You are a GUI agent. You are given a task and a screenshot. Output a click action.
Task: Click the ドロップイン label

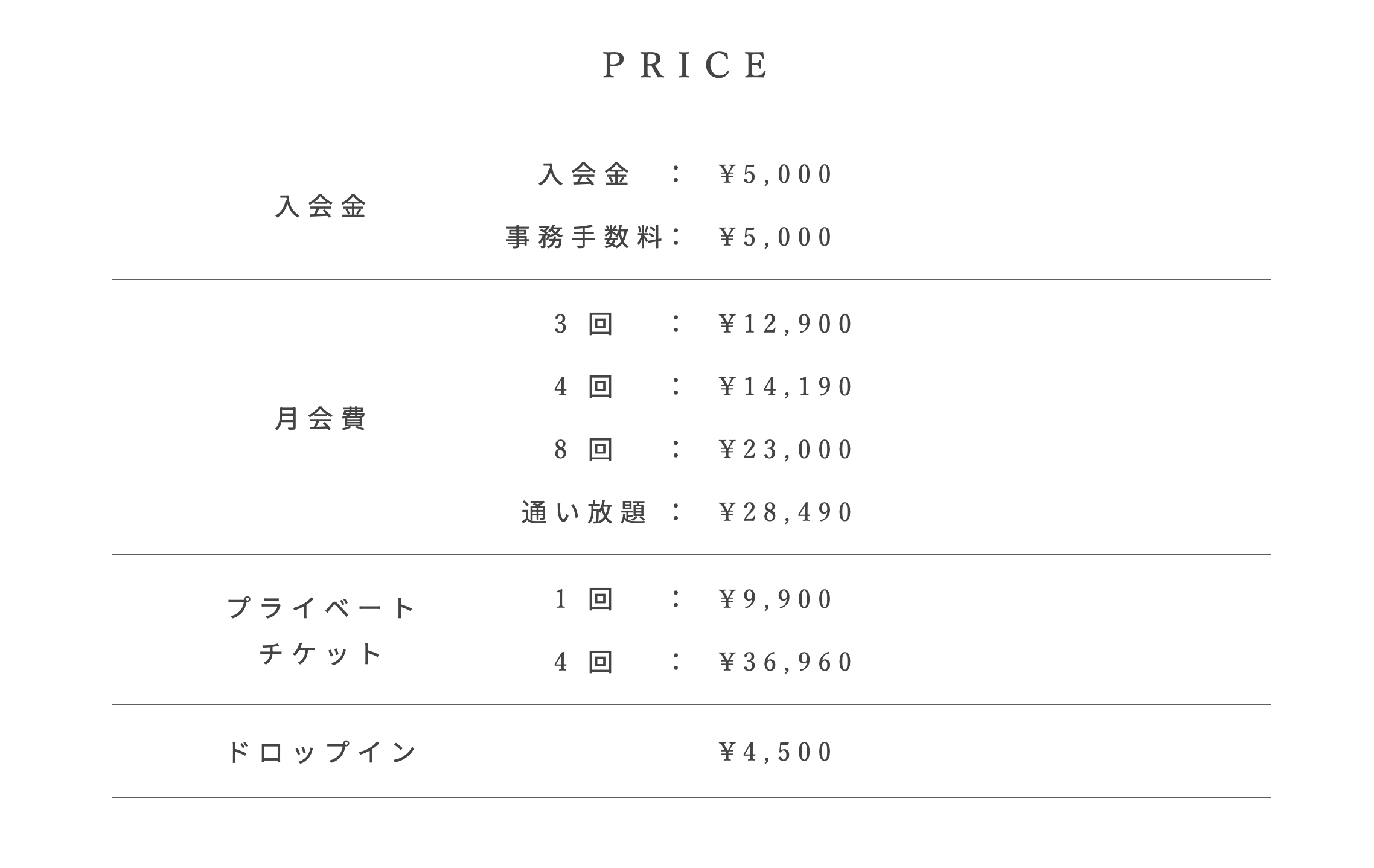click(x=321, y=753)
